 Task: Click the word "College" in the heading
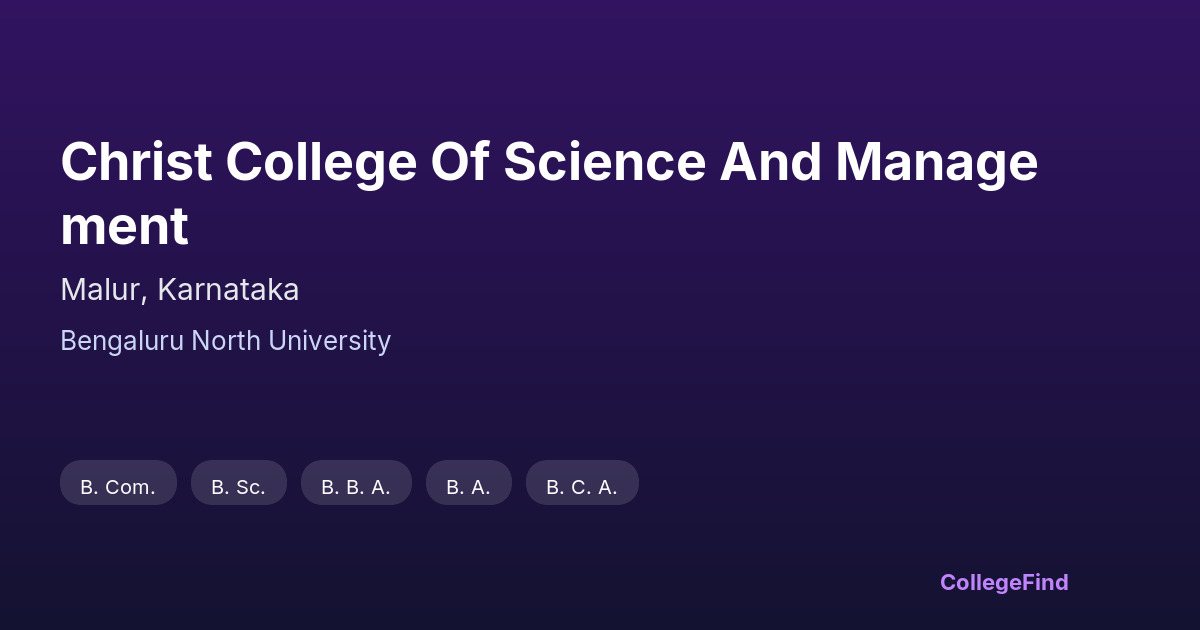(320, 163)
